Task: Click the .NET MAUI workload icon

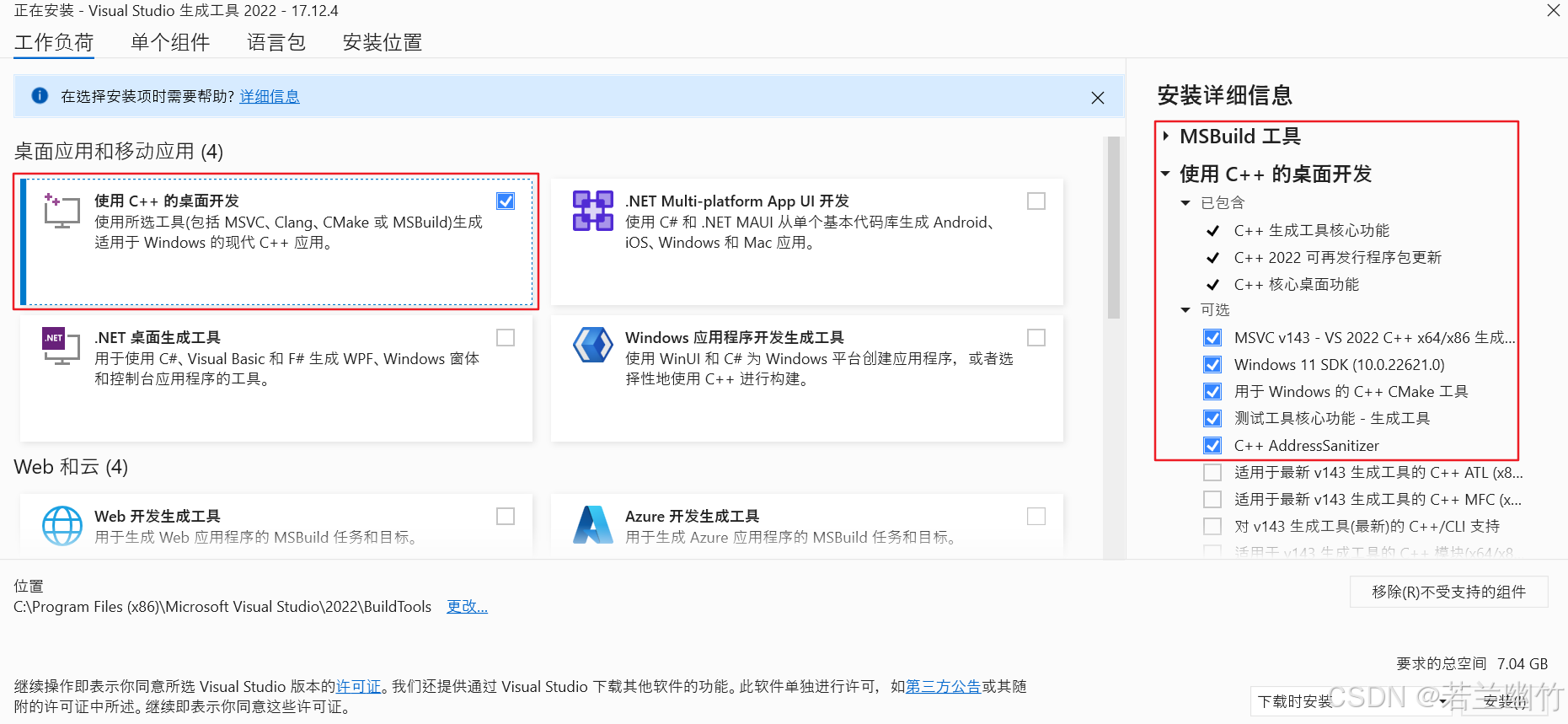Action: tap(593, 211)
